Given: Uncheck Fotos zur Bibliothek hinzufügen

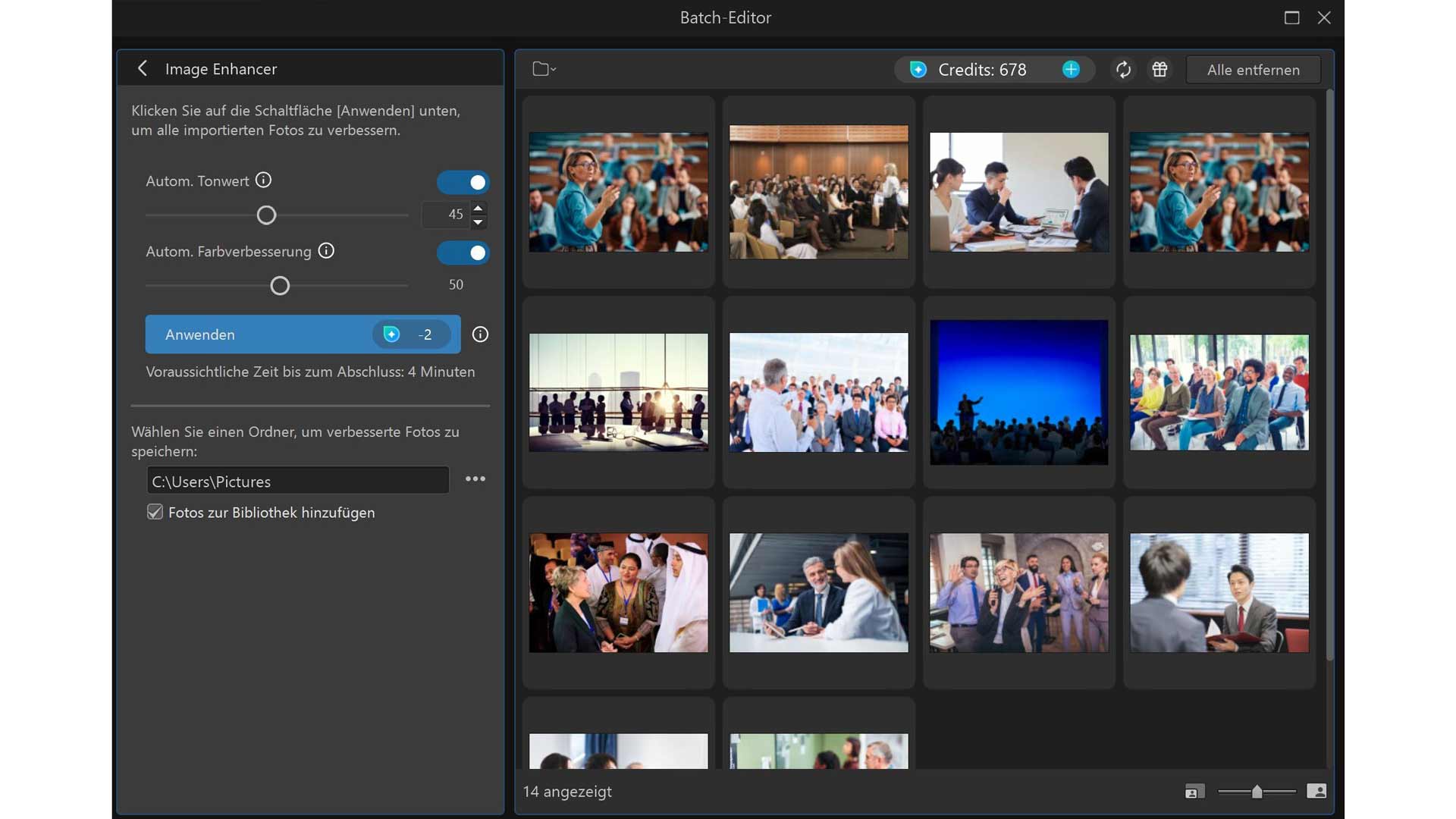Looking at the screenshot, I should point(155,512).
